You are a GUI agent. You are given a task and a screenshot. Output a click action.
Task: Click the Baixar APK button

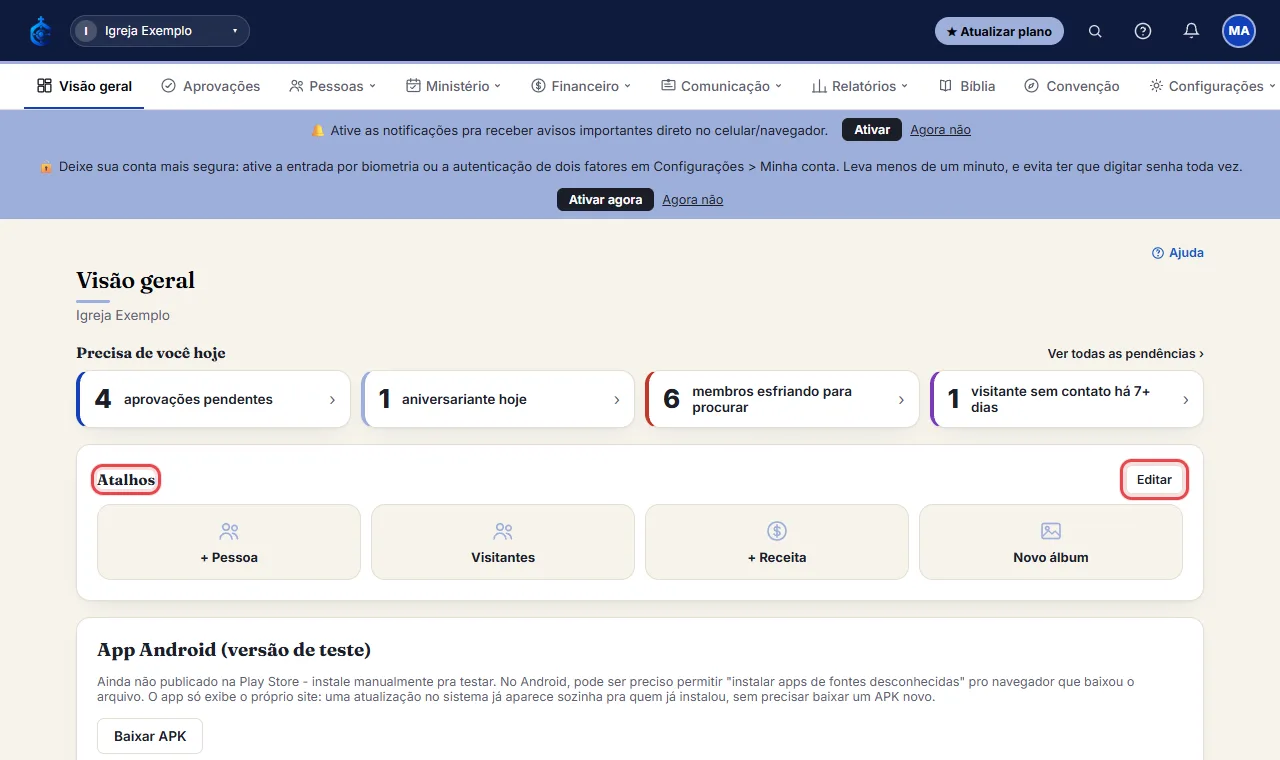point(150,736)
